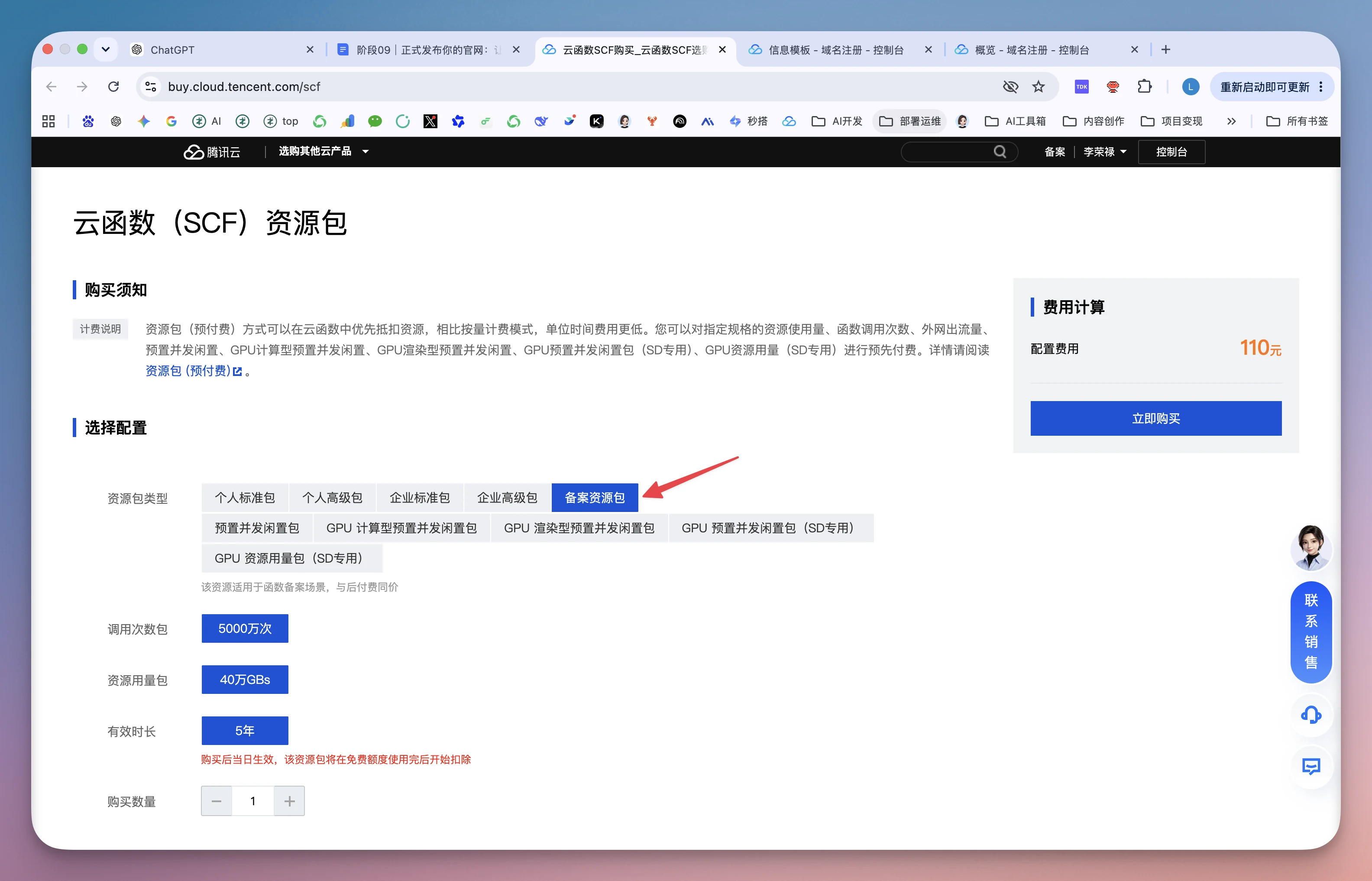
Task: Open the 李荣禄 account dropdown
Action: click(x=1105, y=152)
